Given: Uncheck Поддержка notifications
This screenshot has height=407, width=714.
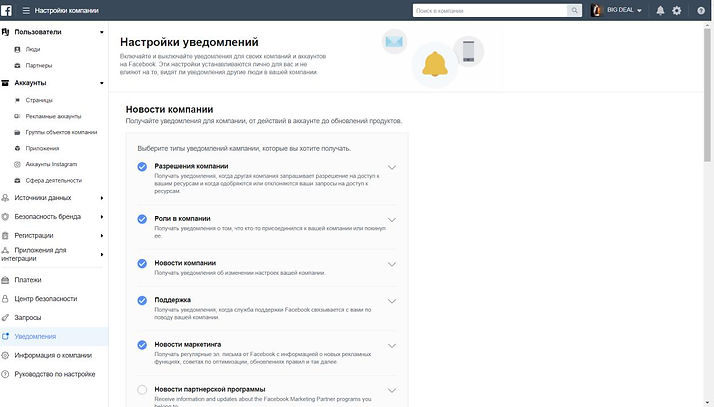Looking at the screenshot, I should click(x=142, y=300).
